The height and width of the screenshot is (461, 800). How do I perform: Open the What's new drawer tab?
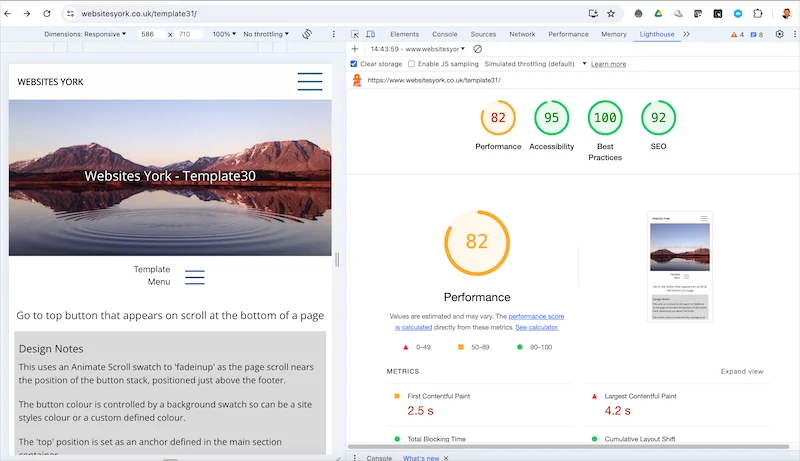pyautogui.click(x=421, y=458)
